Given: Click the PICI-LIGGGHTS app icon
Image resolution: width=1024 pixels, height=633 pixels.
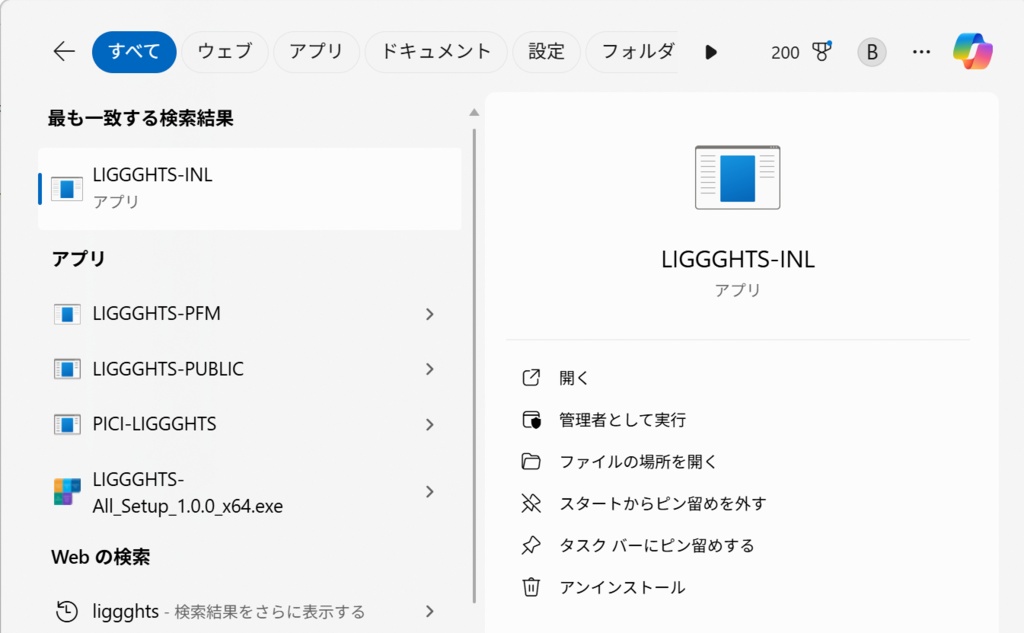Looking at the screenshot, I should [66, 423].
